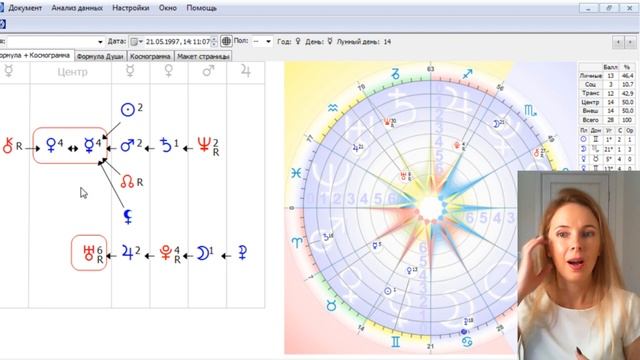
Task: Click the Gemini sign on the chart
Action: tap(396, 342)
